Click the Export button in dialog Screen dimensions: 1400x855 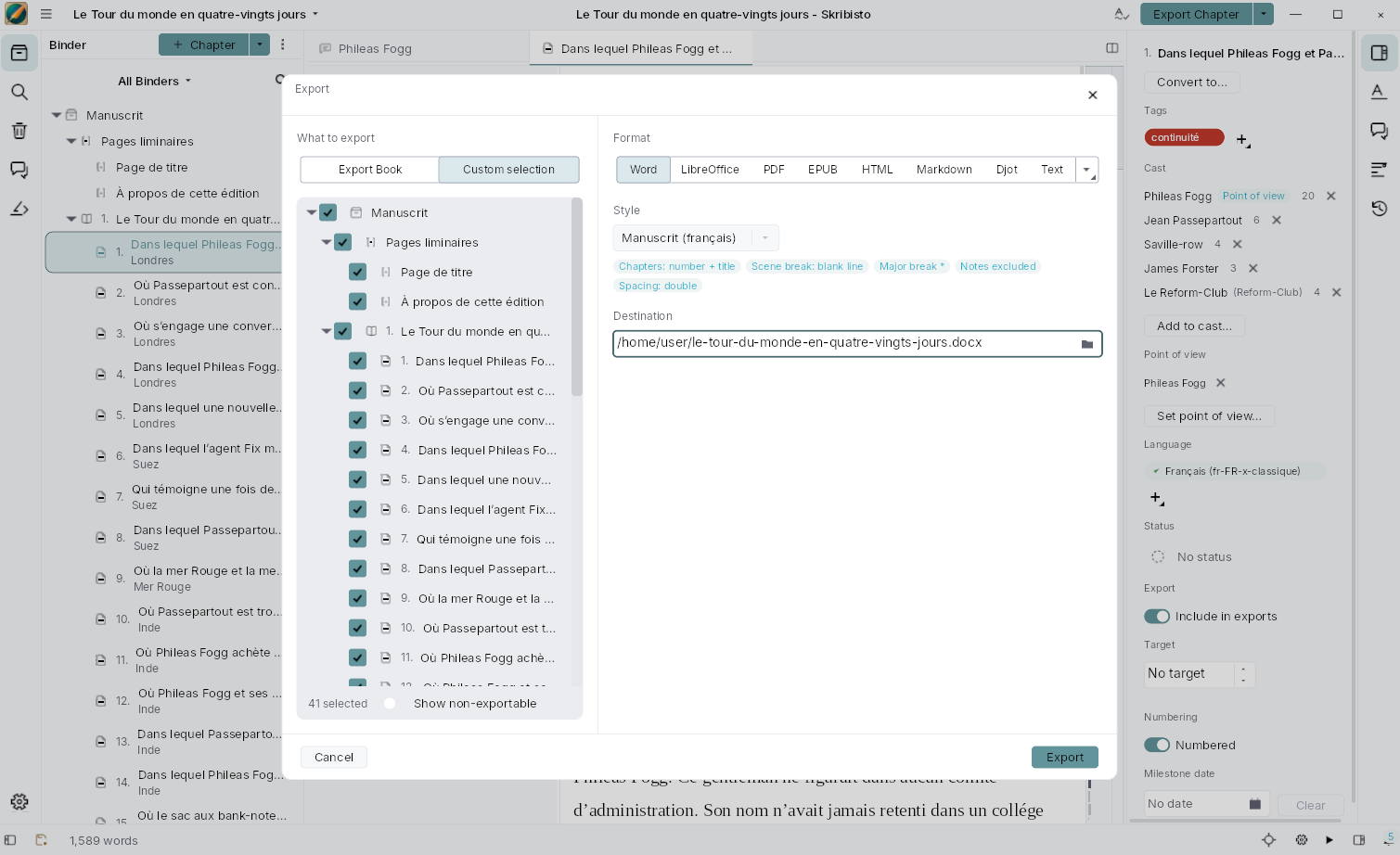(x=1065, y=758)
